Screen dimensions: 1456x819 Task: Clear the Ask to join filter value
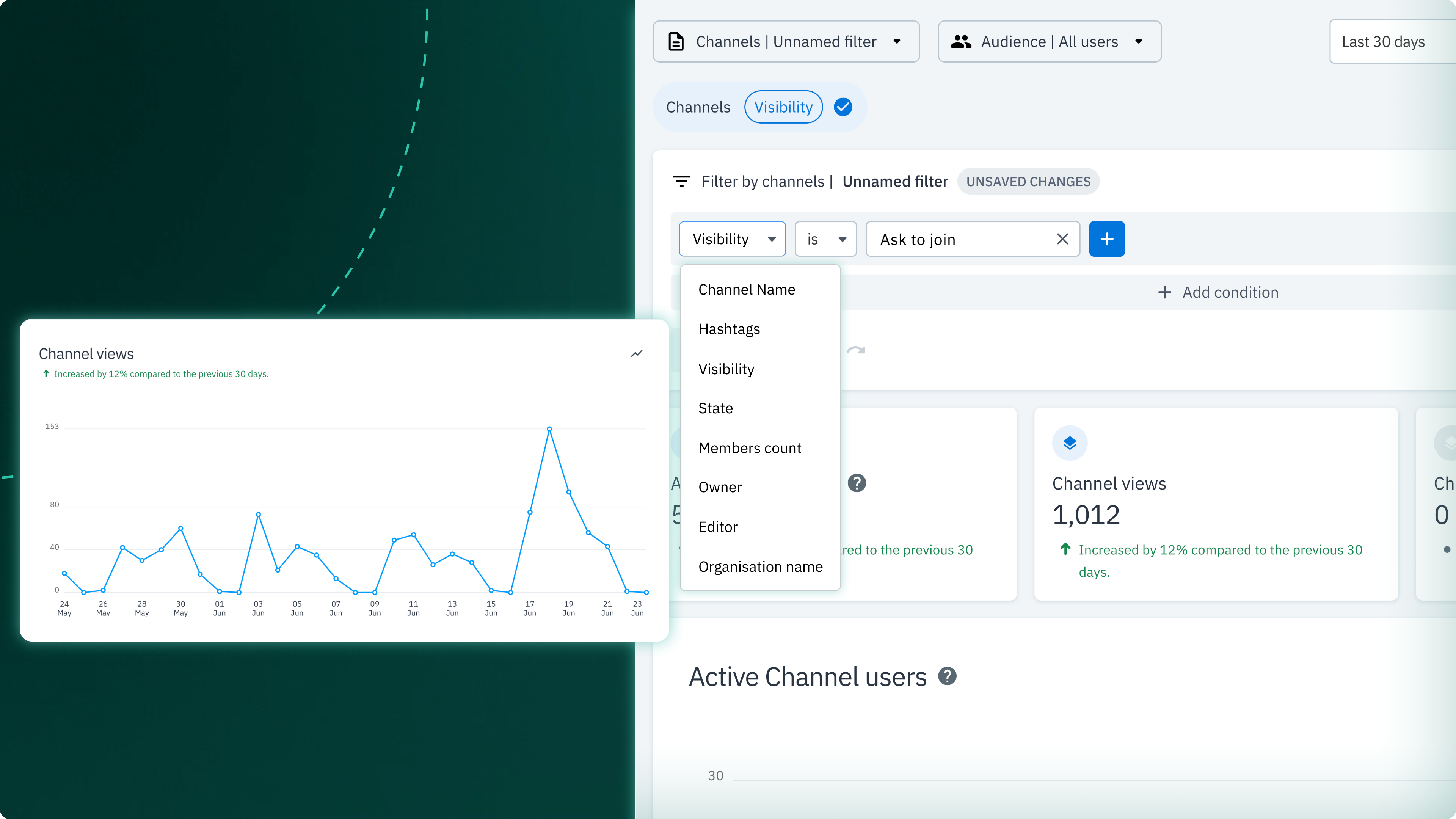pos(1062,238)
